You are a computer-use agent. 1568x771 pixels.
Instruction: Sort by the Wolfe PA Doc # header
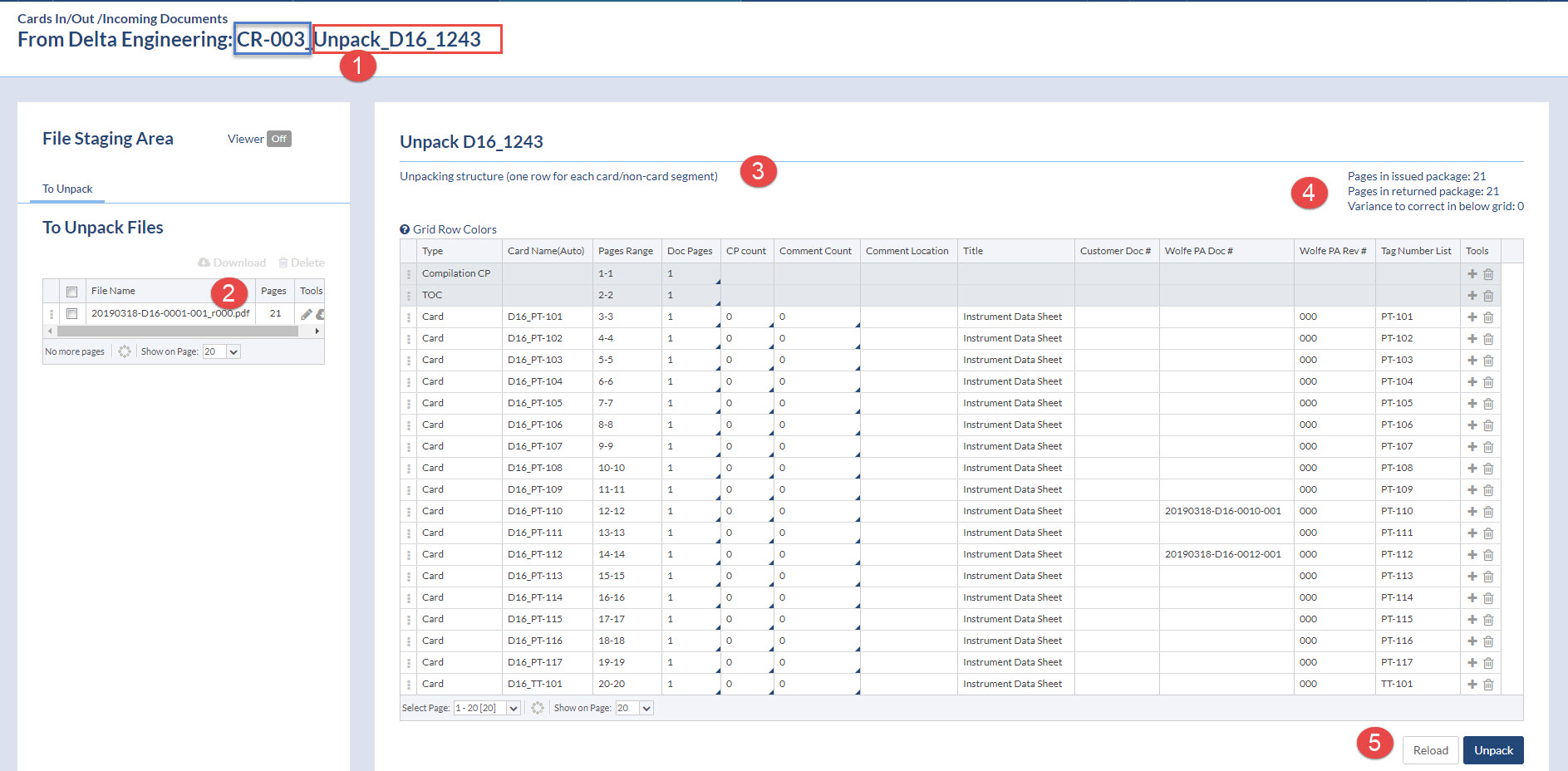(x=1226, y=251)
